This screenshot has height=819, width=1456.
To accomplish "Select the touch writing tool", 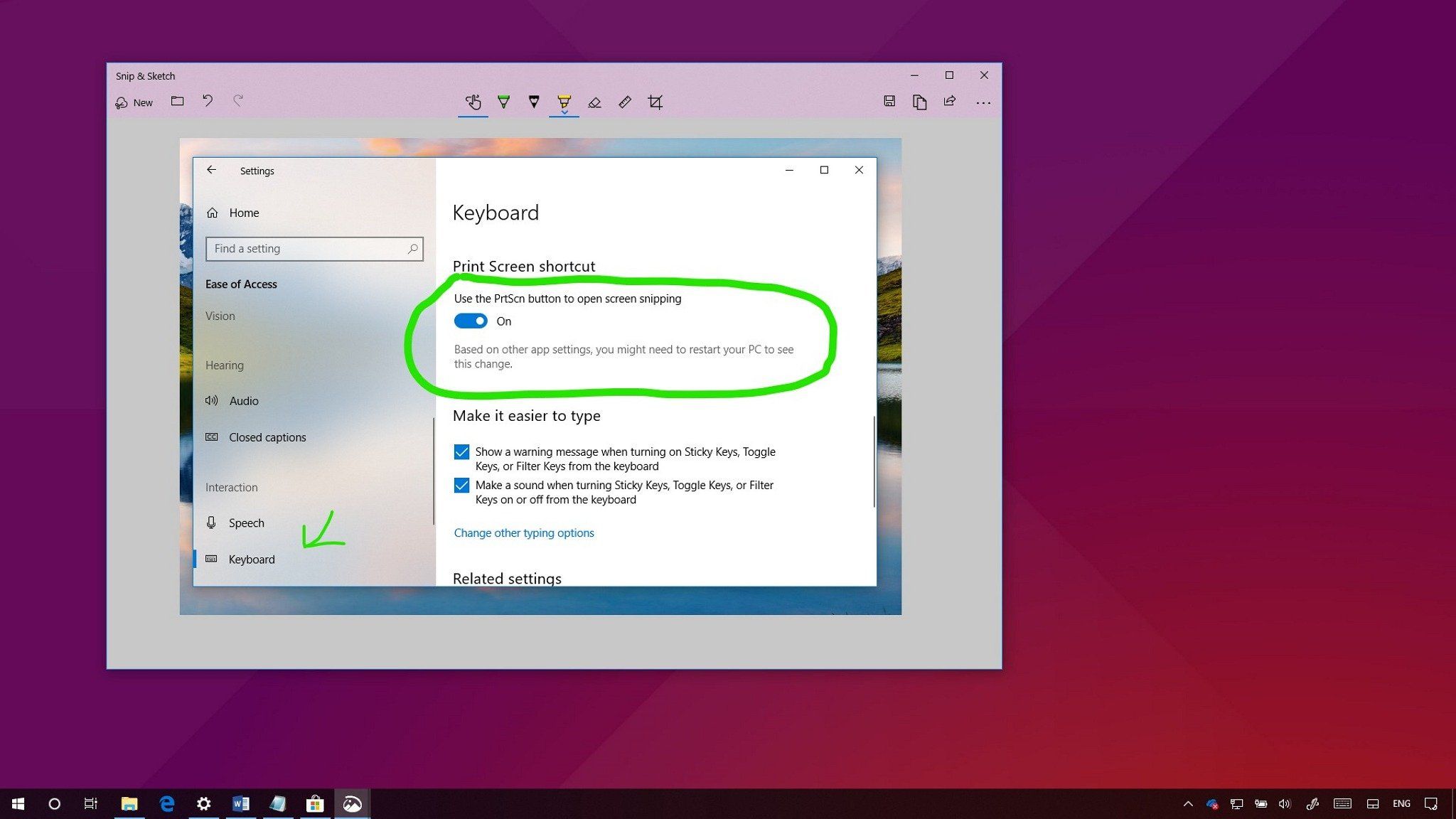I will (x=473, y=102).
